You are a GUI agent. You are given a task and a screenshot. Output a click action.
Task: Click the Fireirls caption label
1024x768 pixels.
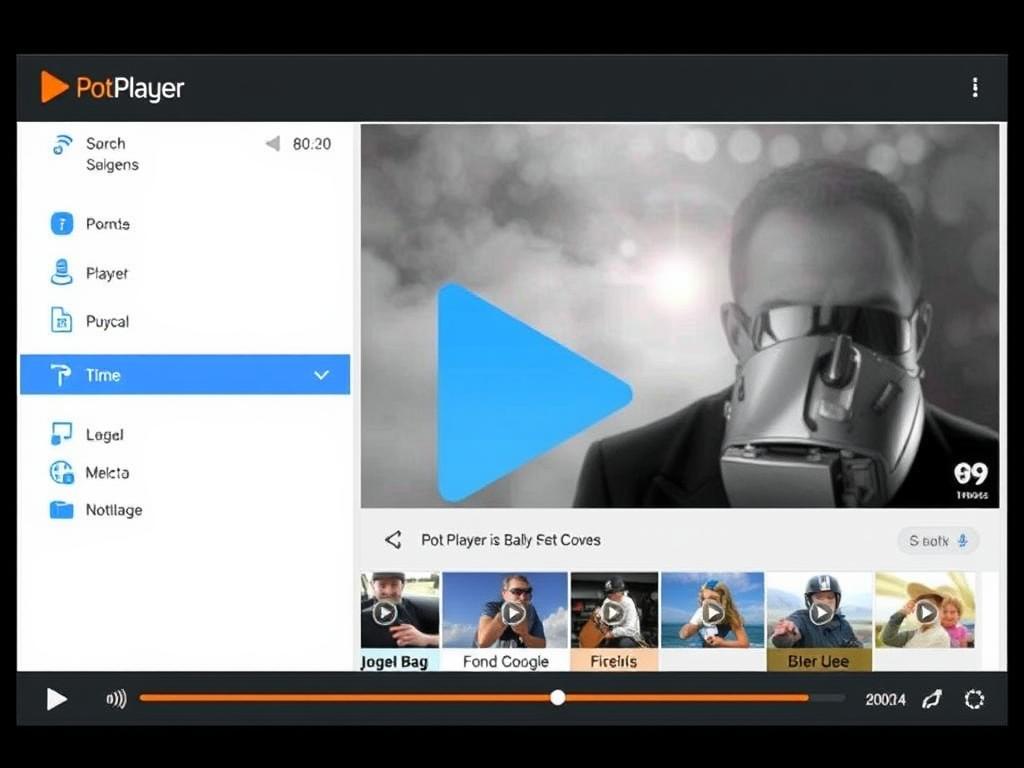tap(614, 661)
